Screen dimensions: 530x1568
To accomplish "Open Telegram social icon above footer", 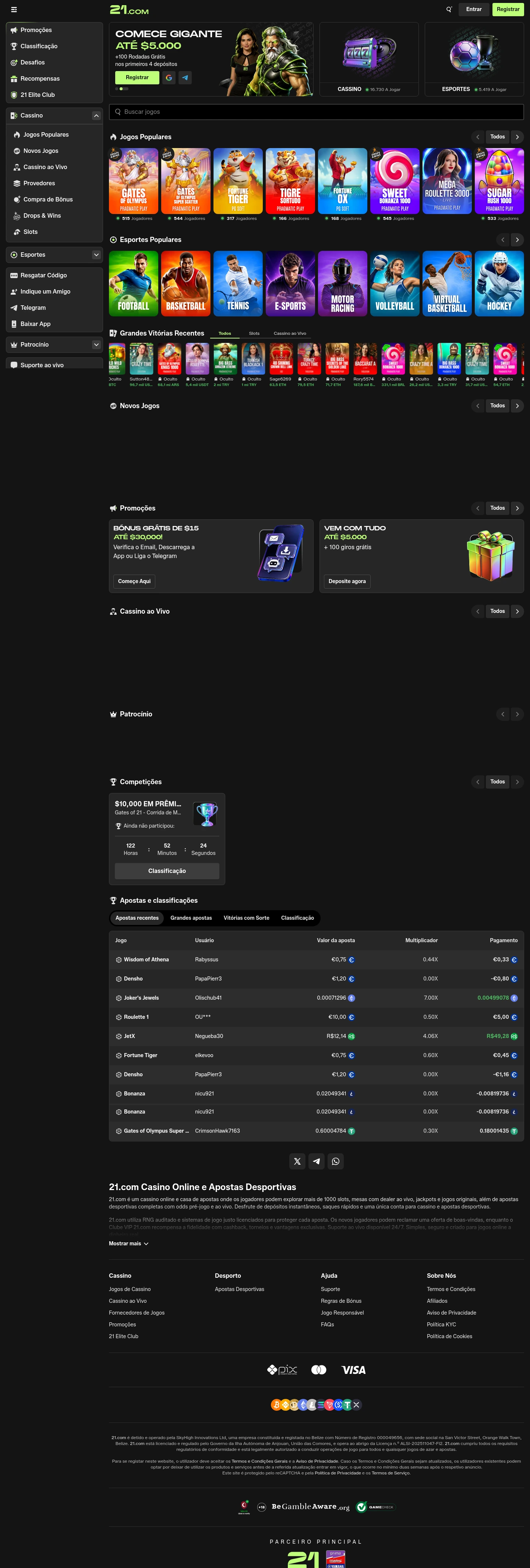I will coord(317,1161).
